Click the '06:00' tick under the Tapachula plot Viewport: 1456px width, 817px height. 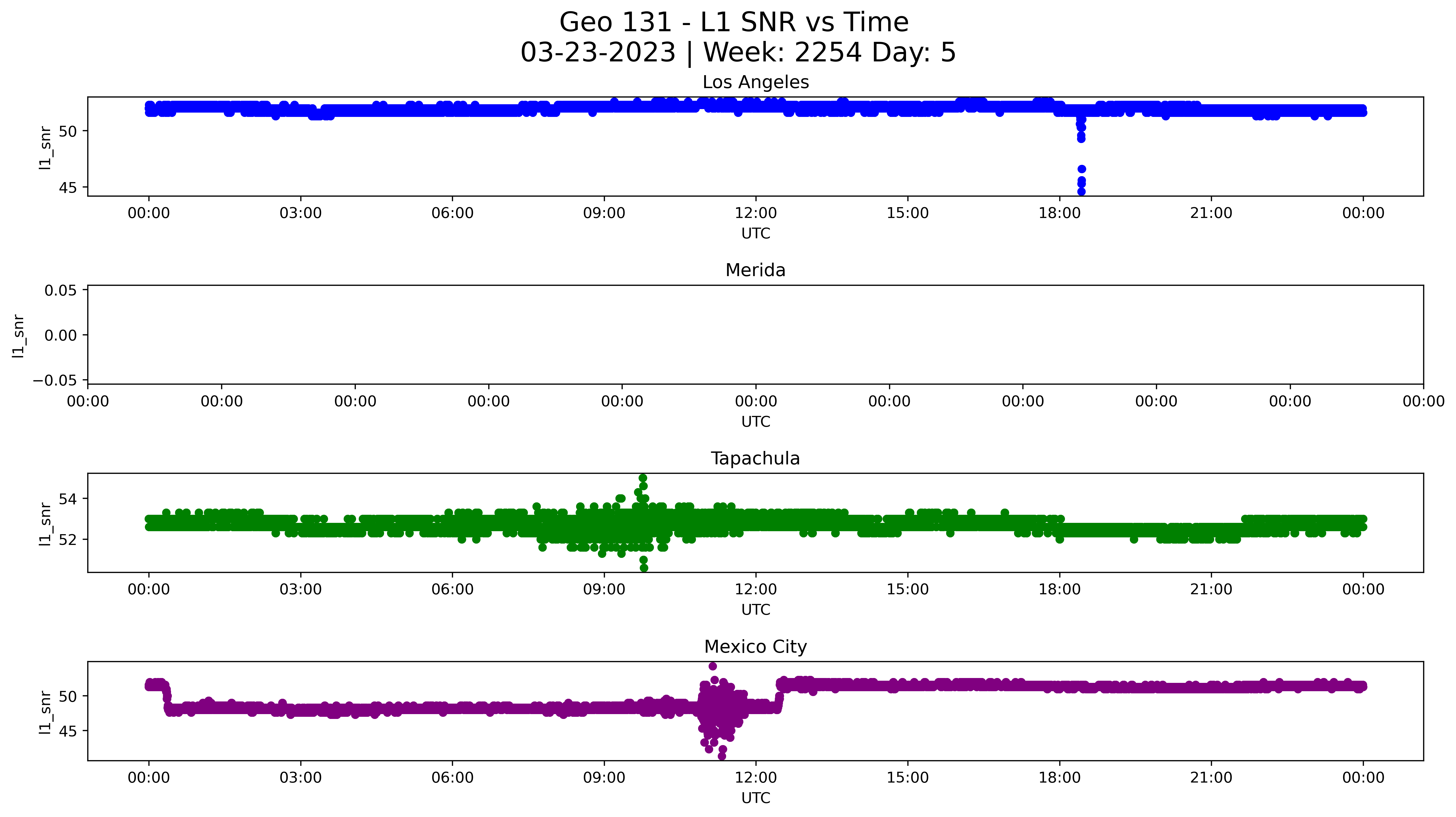[x=452, y=590]
